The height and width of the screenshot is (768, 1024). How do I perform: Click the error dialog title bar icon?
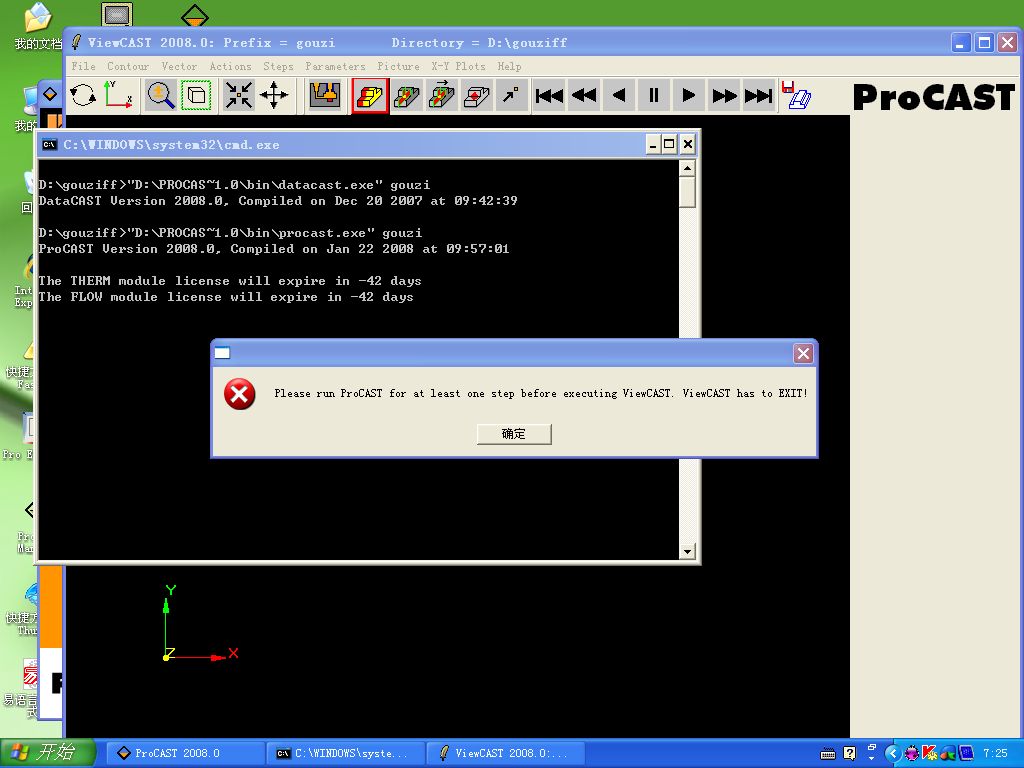tap(222, 353)
